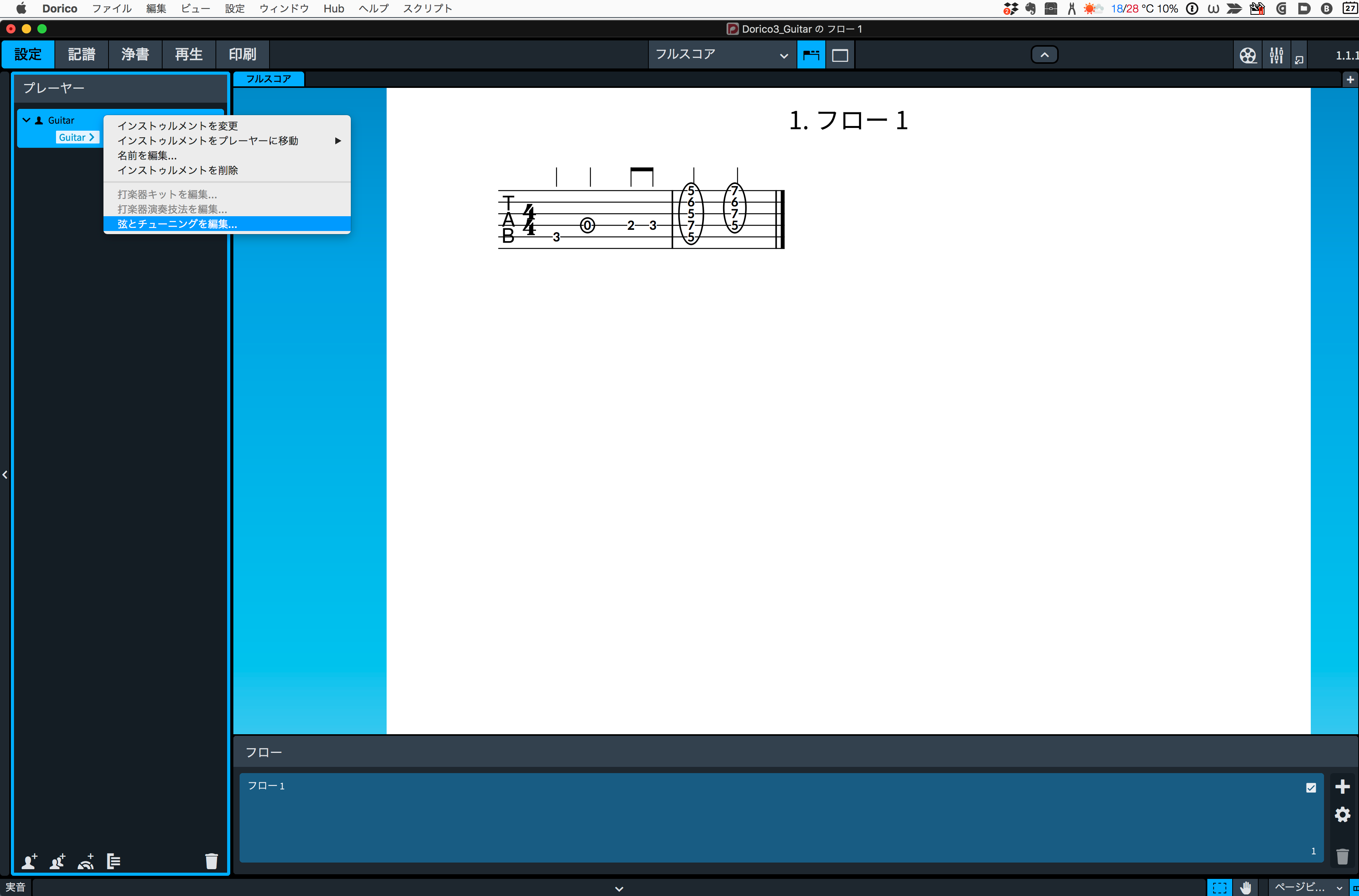The height and width of the screenshot is (896, 1359).
Task: Click the solo player icon beside Guitar
Action: point(39,121)
